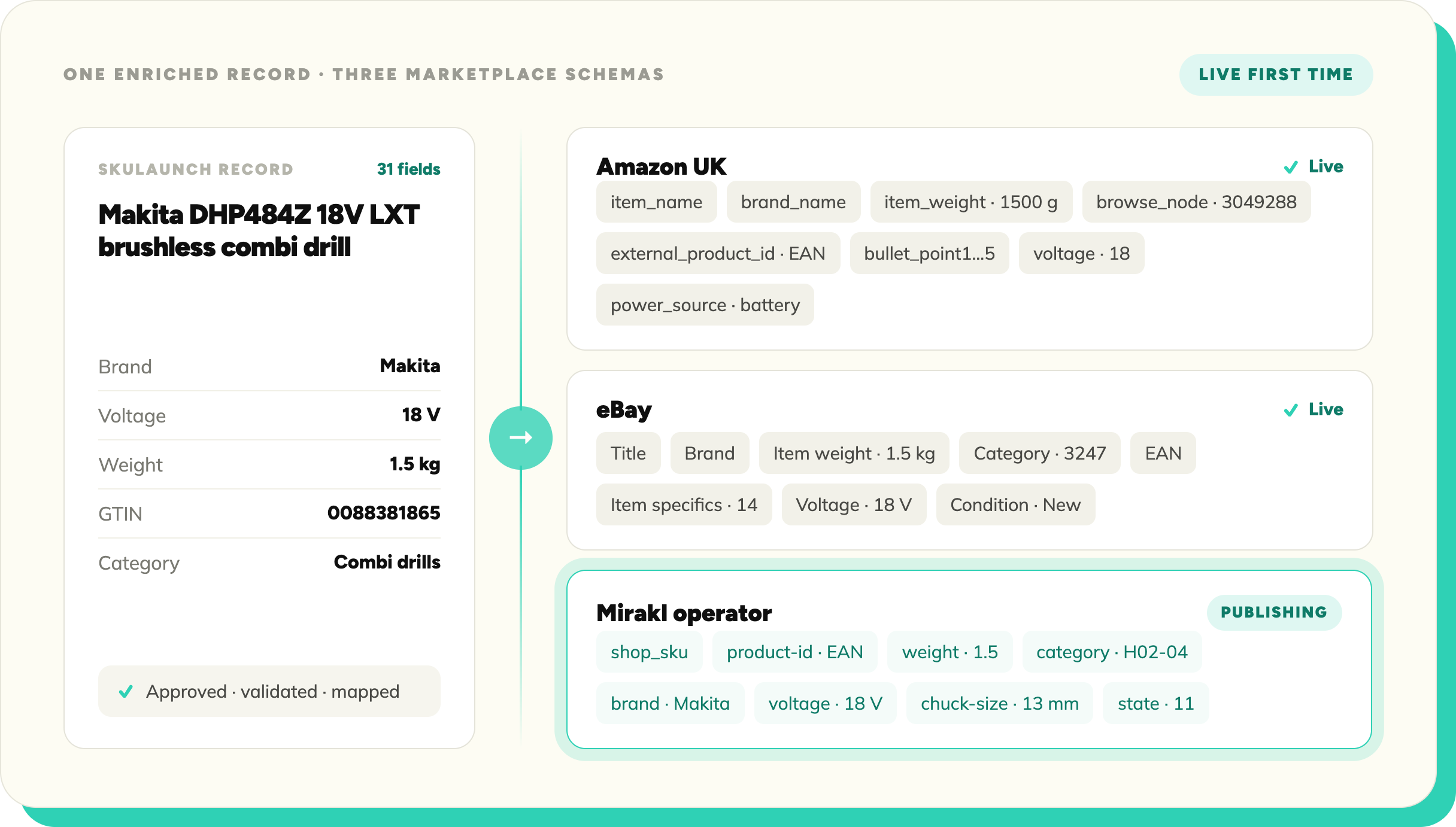
Task: Click the PUBLISHING status badge
Action: (x=1274, y=612)
